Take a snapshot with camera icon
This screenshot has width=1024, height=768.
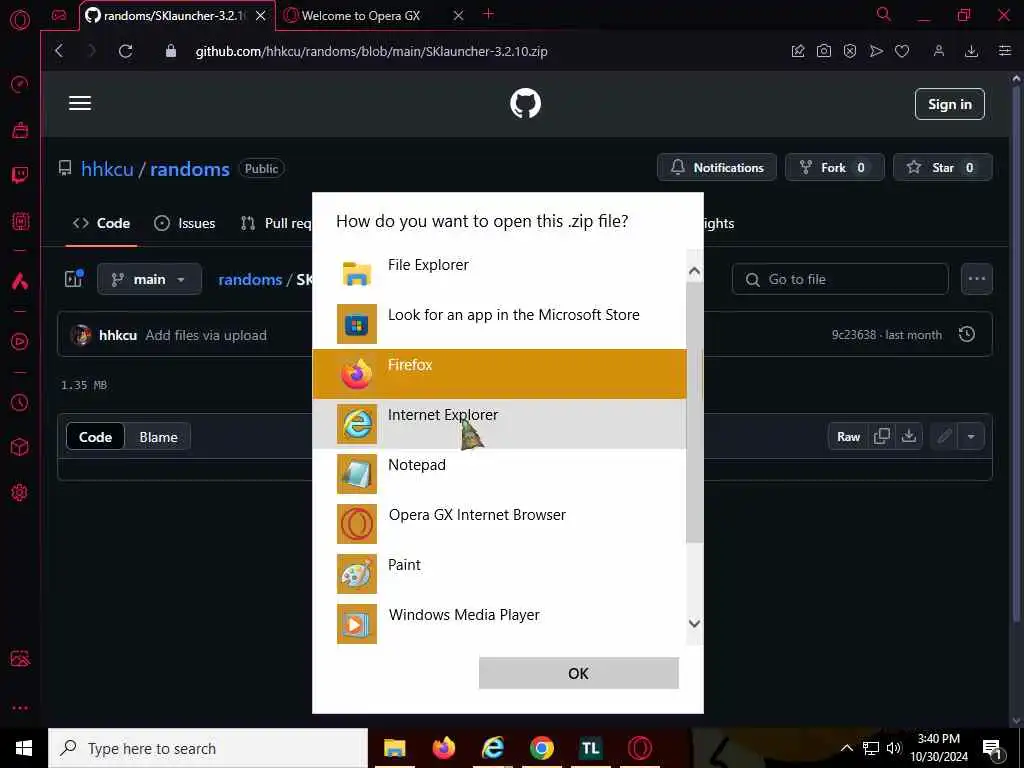pos(824,51)
